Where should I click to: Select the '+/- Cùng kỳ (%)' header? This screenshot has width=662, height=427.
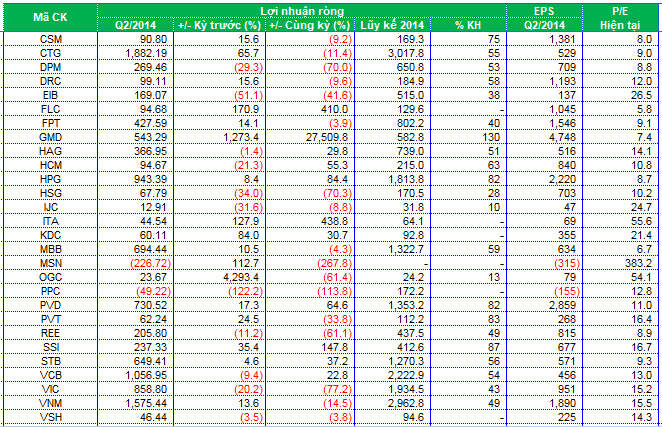[310, 25]
